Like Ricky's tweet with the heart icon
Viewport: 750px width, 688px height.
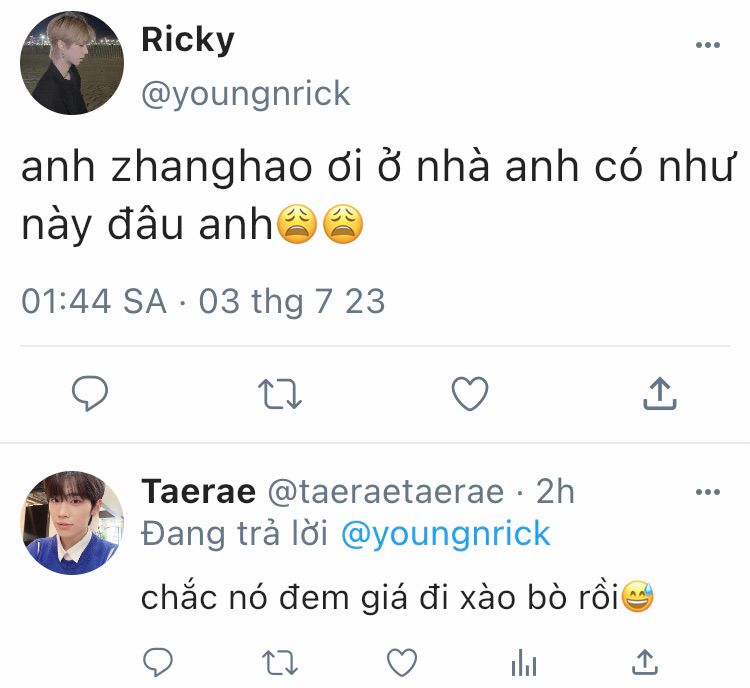click(x=470, y=394)
